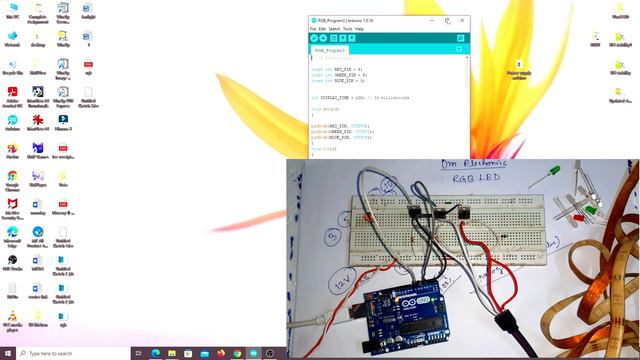Open Microsoft Edge from the taskbar
This screenshot has height=360, width=640.
pos(156,353)
